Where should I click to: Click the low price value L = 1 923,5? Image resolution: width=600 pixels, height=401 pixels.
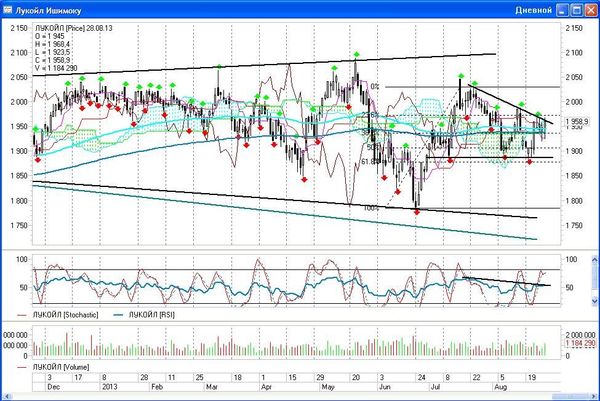(52, 52)
